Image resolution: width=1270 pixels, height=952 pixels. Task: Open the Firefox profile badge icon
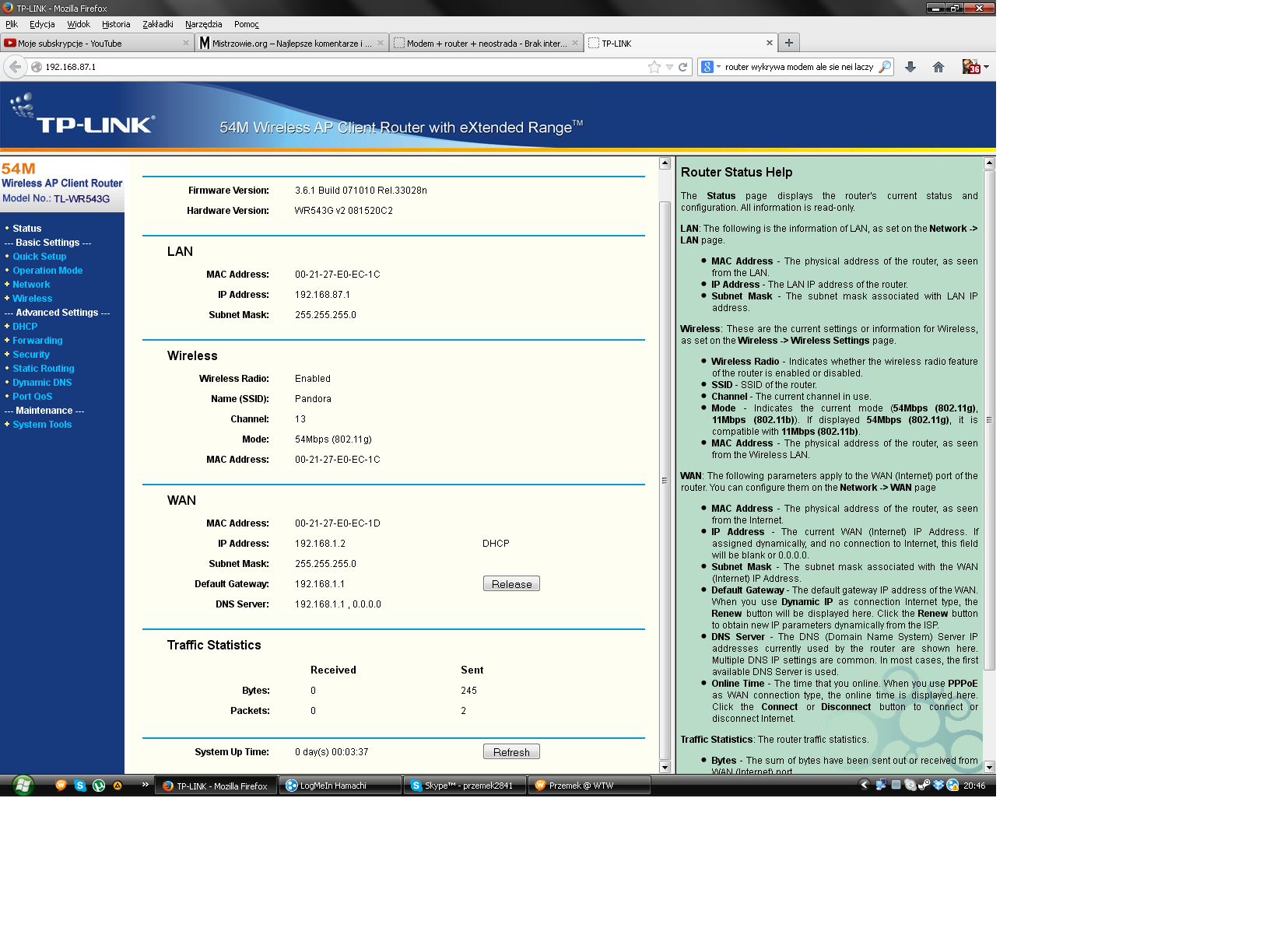pos(972,67)
